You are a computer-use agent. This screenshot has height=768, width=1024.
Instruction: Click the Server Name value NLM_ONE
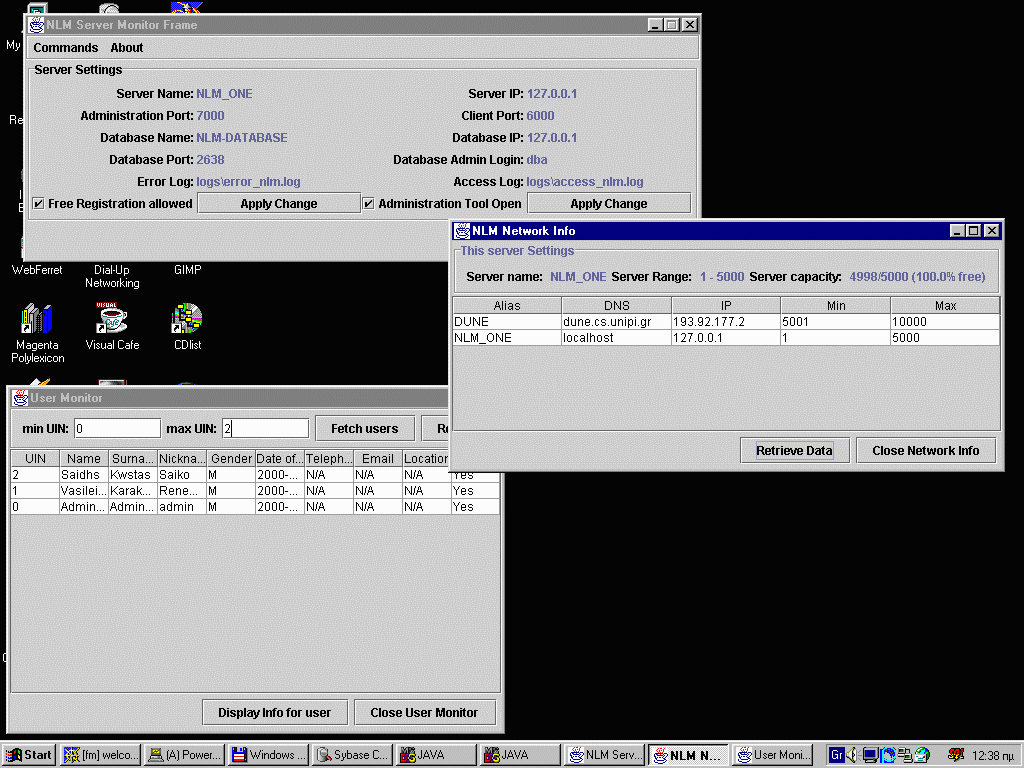point(224,94)
